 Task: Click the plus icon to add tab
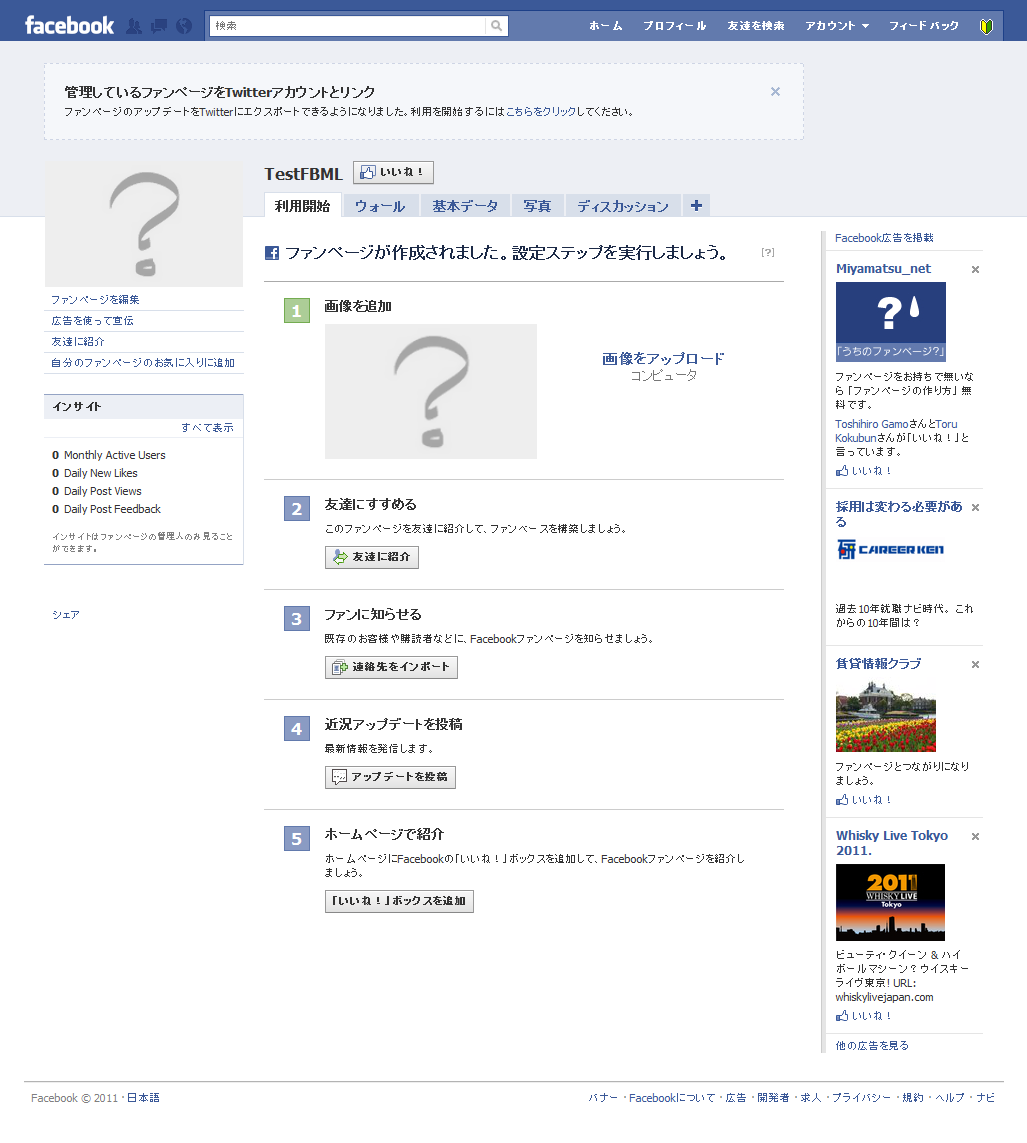tap(696, 206)
